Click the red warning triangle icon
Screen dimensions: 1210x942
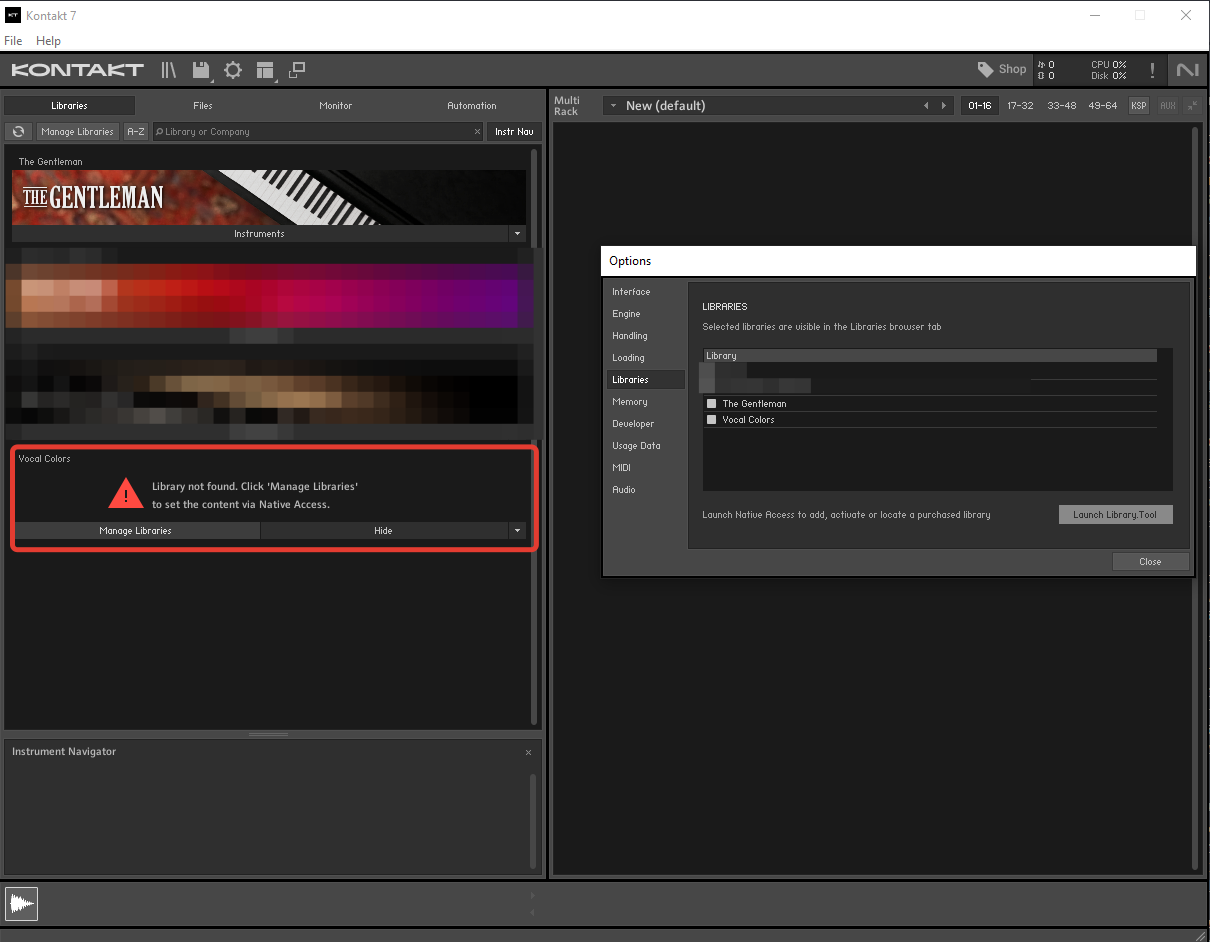126,493
